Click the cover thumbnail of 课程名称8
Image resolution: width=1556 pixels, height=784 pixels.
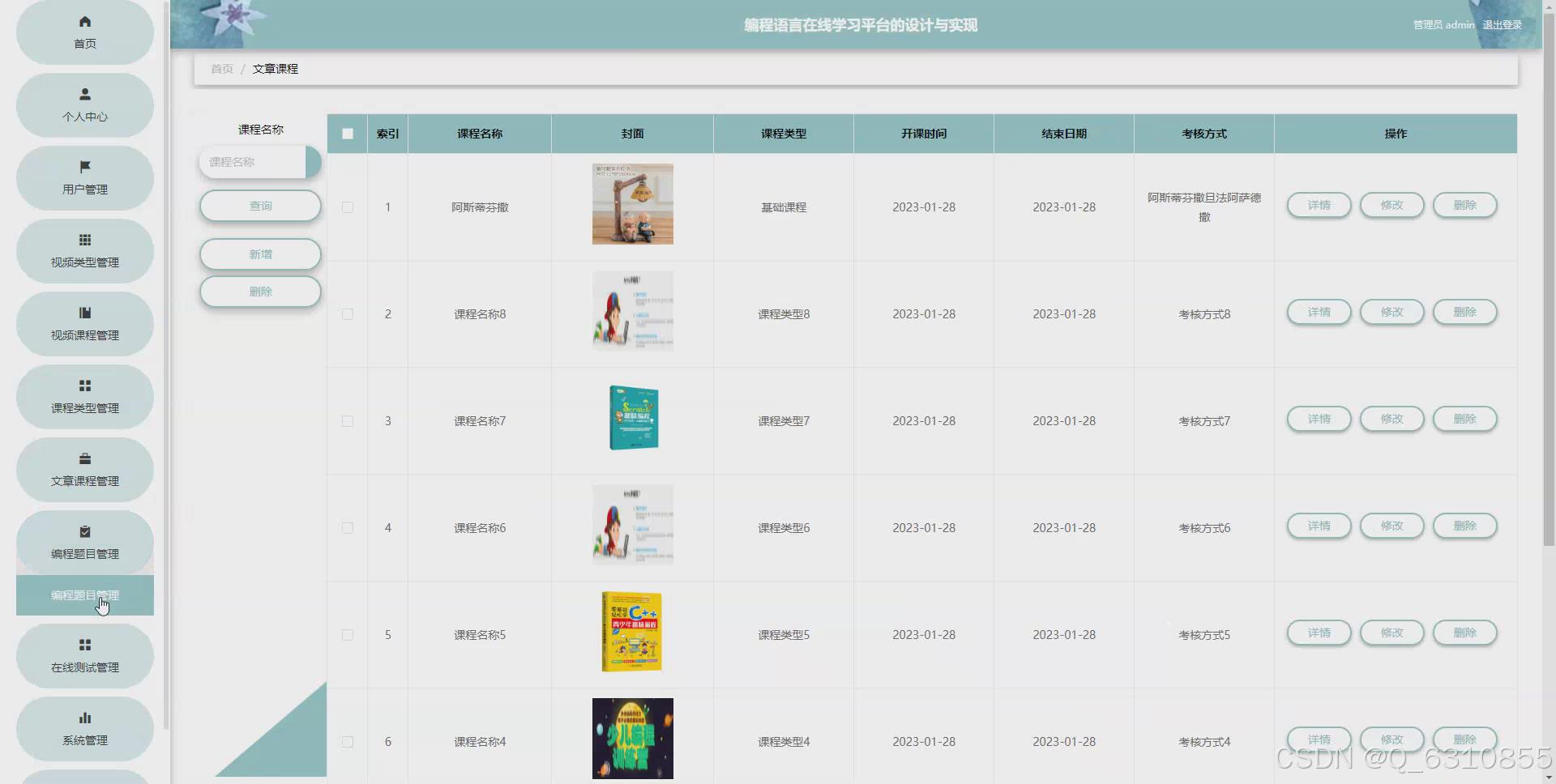tap(633, 311)
